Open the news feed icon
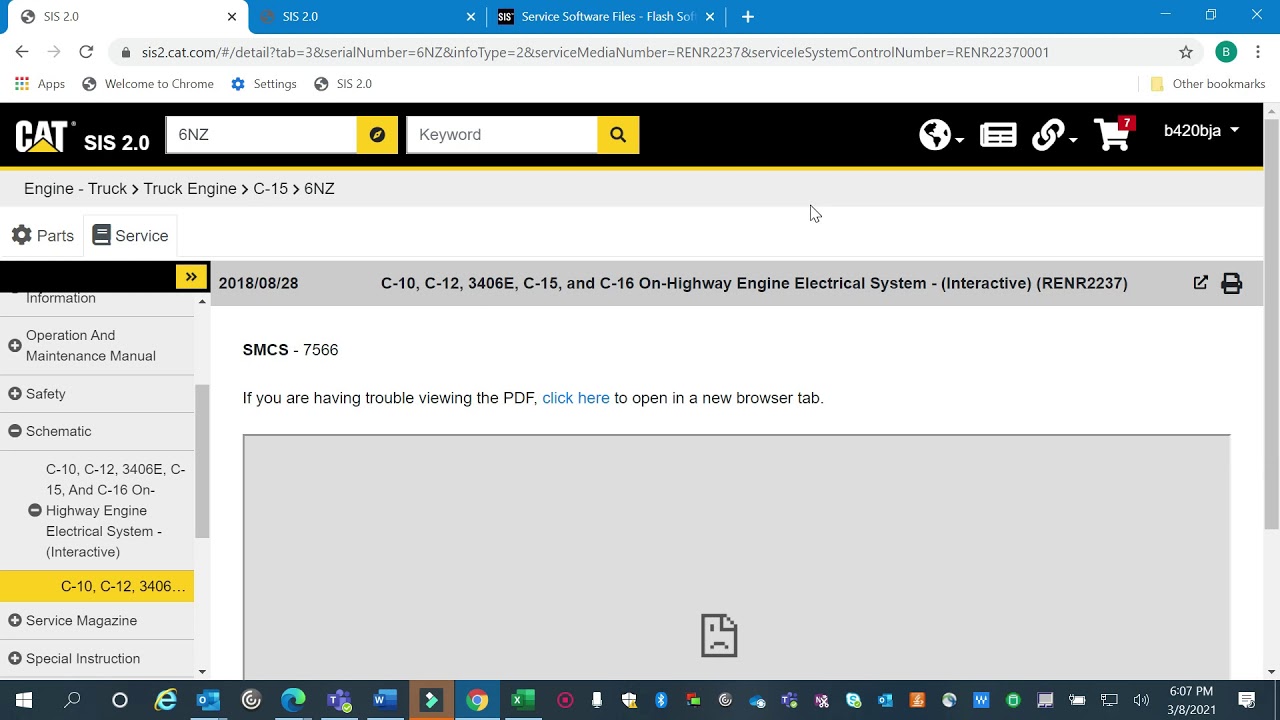This screenshot has width=1280, height=720. [998, 135]
